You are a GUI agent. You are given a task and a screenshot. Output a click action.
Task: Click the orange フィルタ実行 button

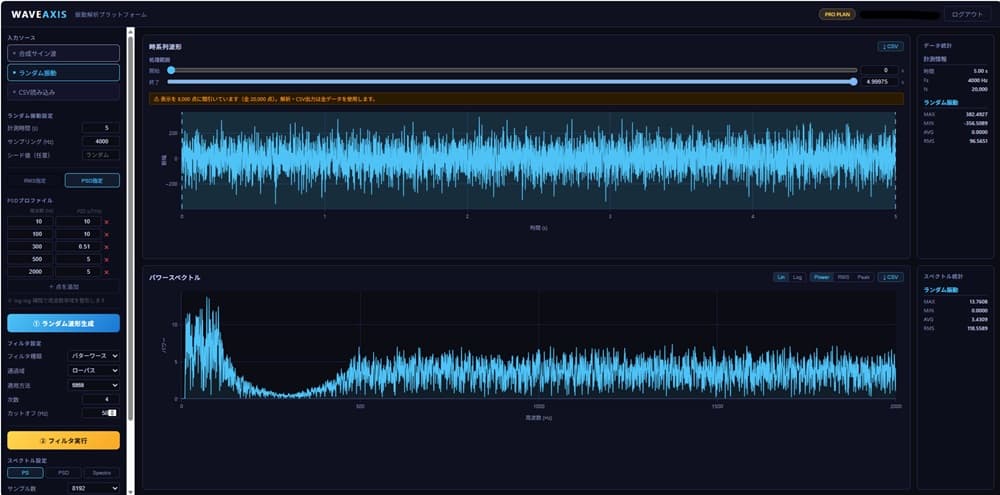(x=63, y=440)
